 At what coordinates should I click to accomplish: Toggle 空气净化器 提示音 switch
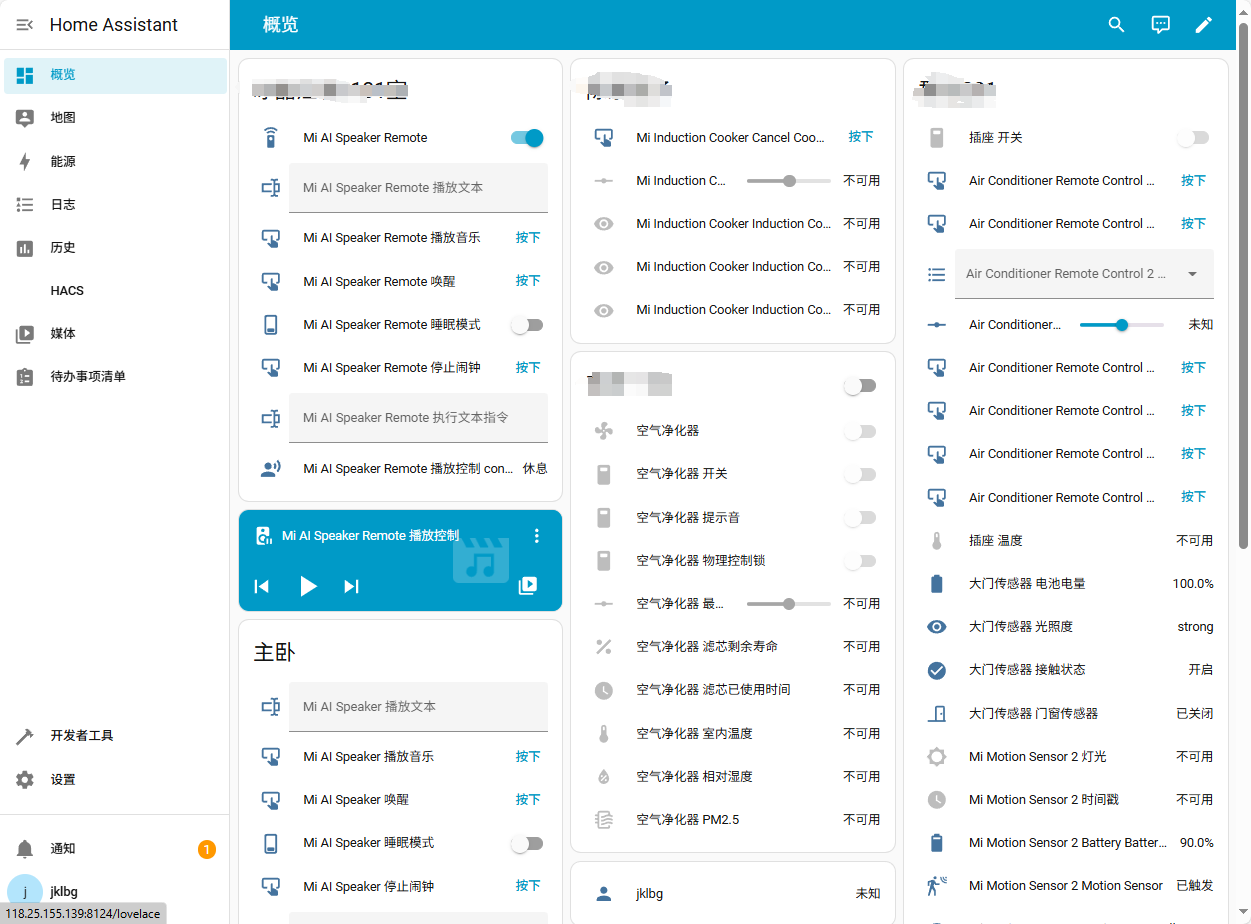pyautogui.click(x=860, y=517)
